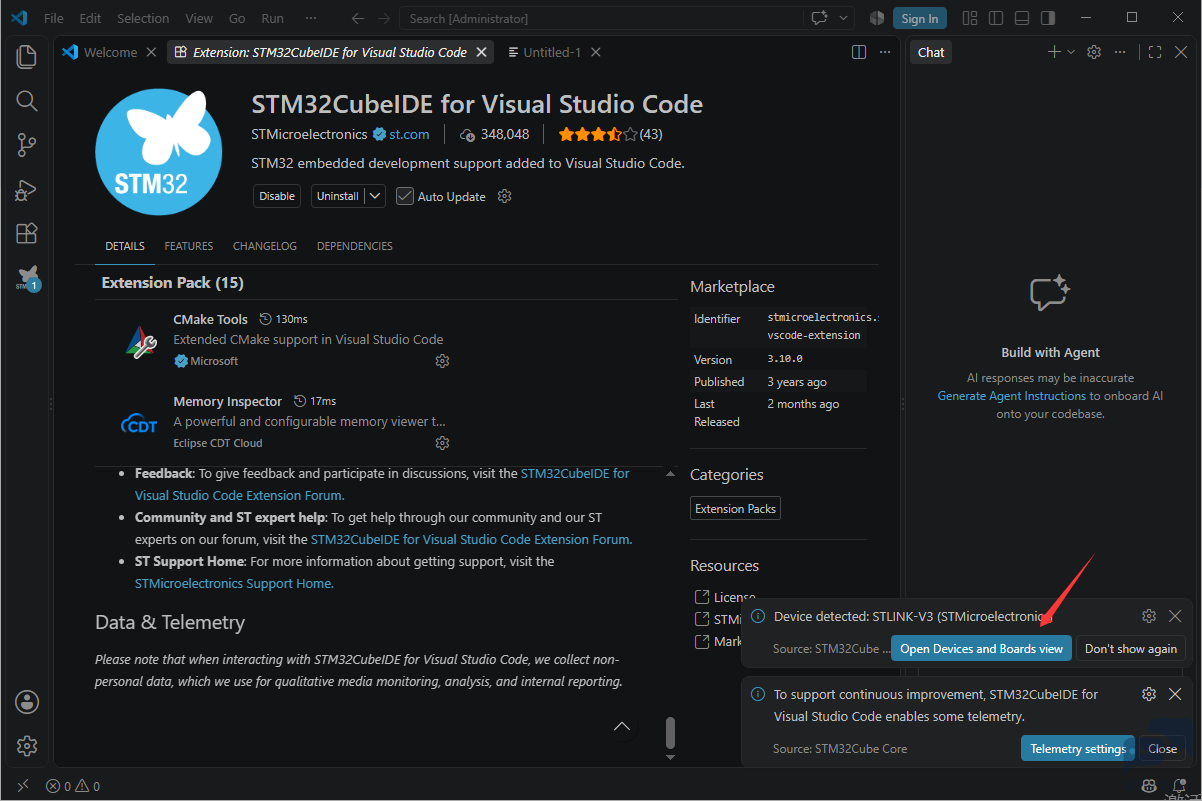The image size is (1202, 801).
Task: Open the Run menu
Action: tap(272, 18)
